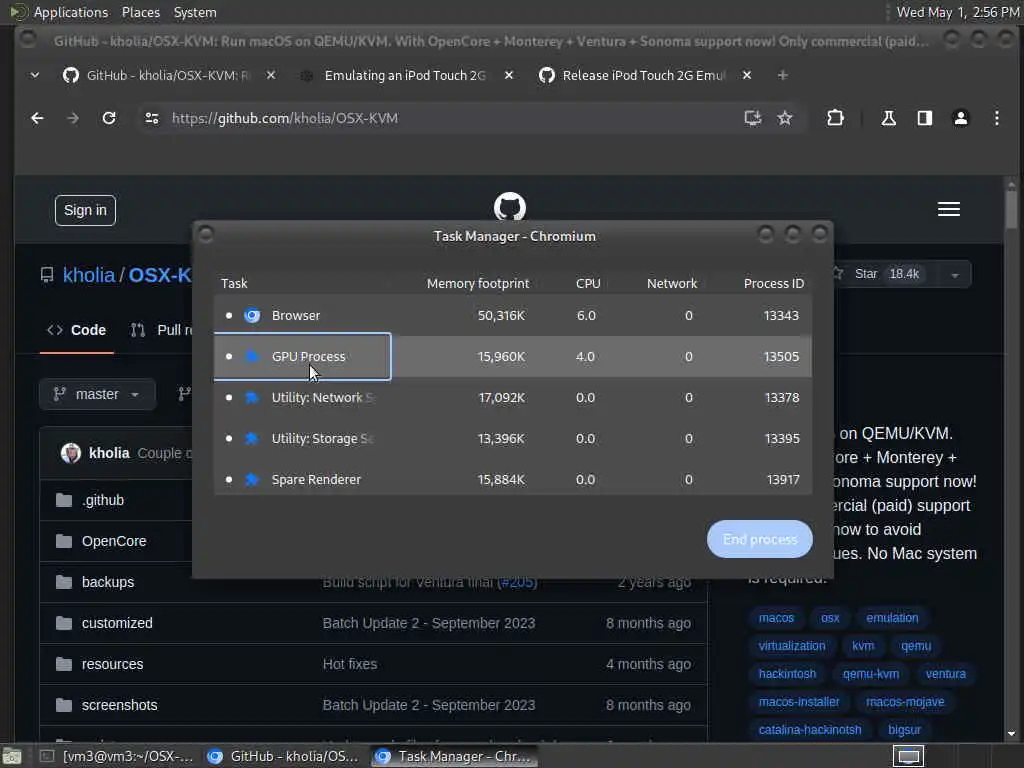Screen dimensions: 1024x768
Task: Click the customized folder icon
Action: (x=64, y=623)
